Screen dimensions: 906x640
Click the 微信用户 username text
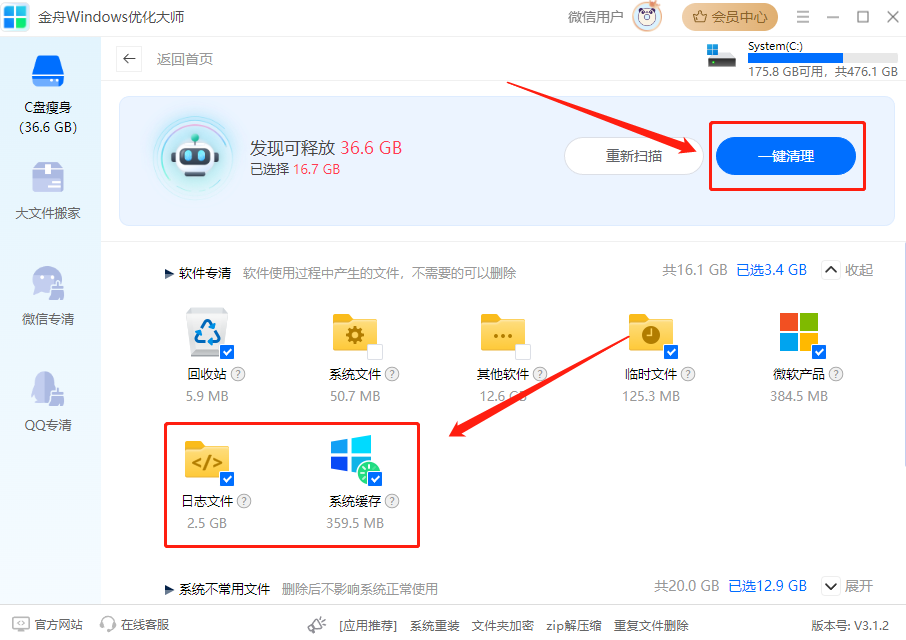[x=596, y=17]
